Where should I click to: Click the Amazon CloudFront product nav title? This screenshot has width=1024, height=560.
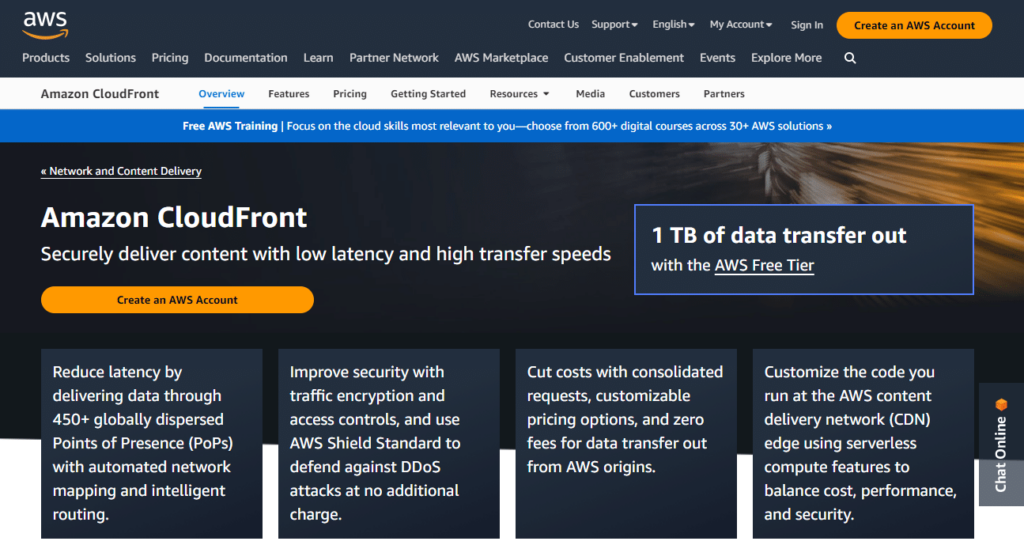pyautogui.click(x=100, y=94)
